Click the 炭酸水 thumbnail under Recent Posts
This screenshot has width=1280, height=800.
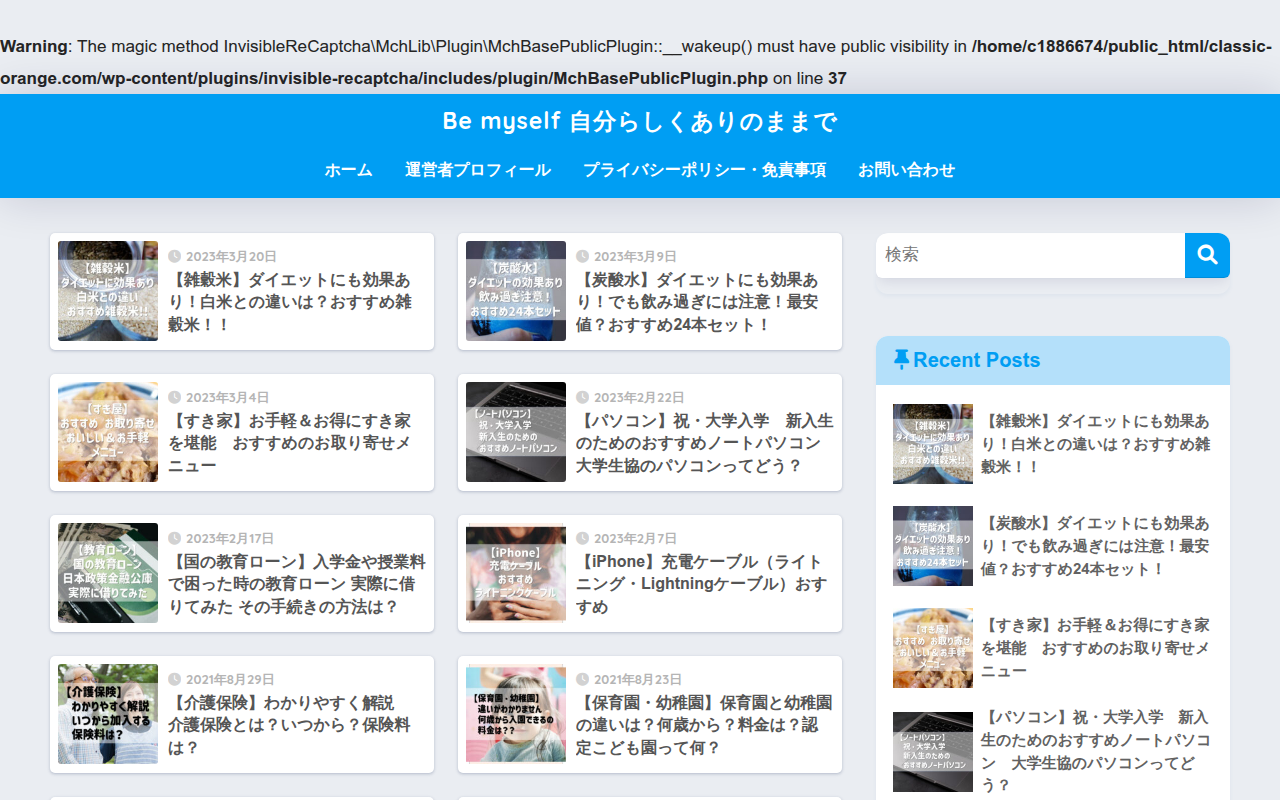tap(933, 546)
